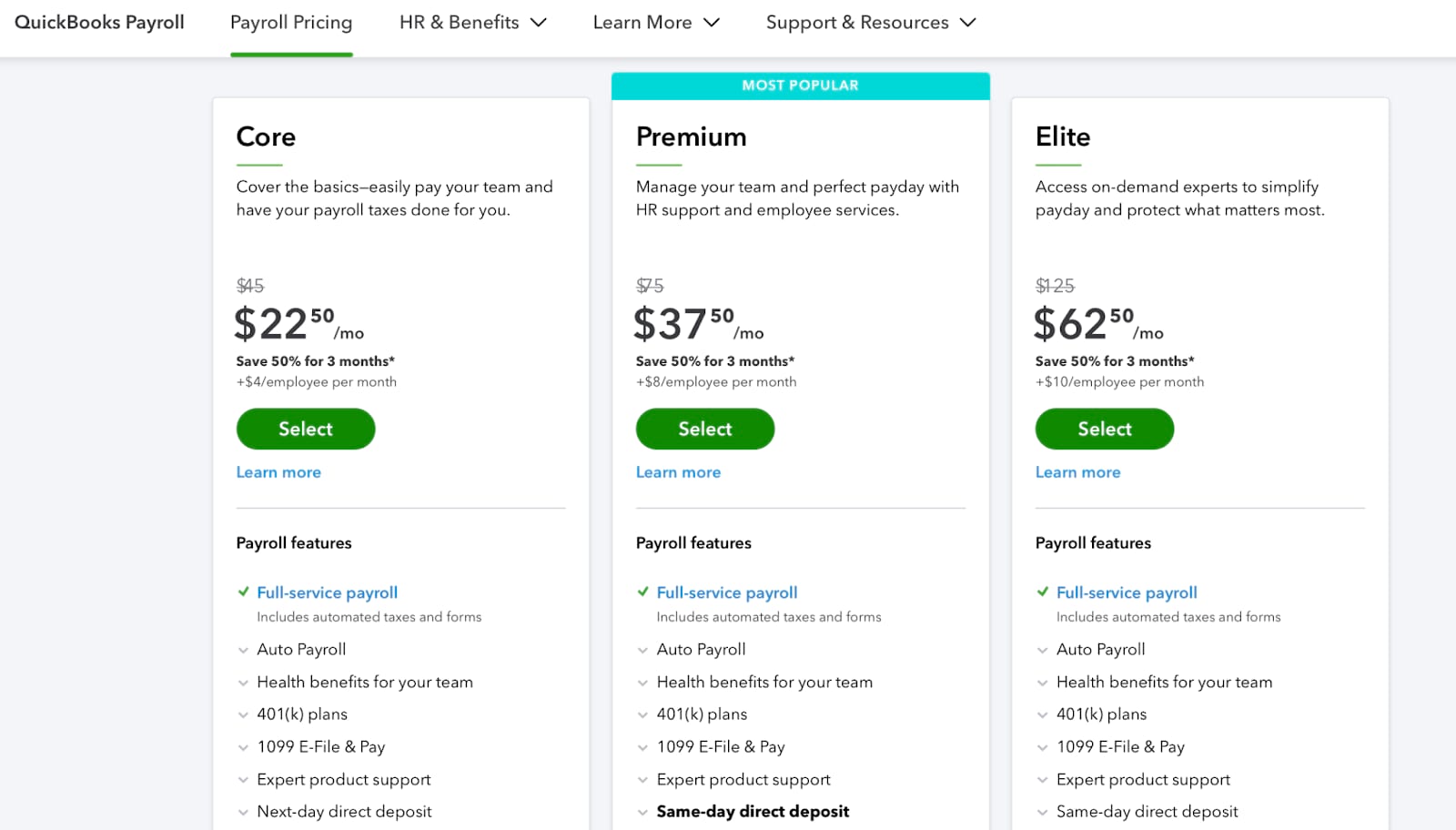
Task: Open the HR & Benefits dropdown
Action: tap(472, 22)
